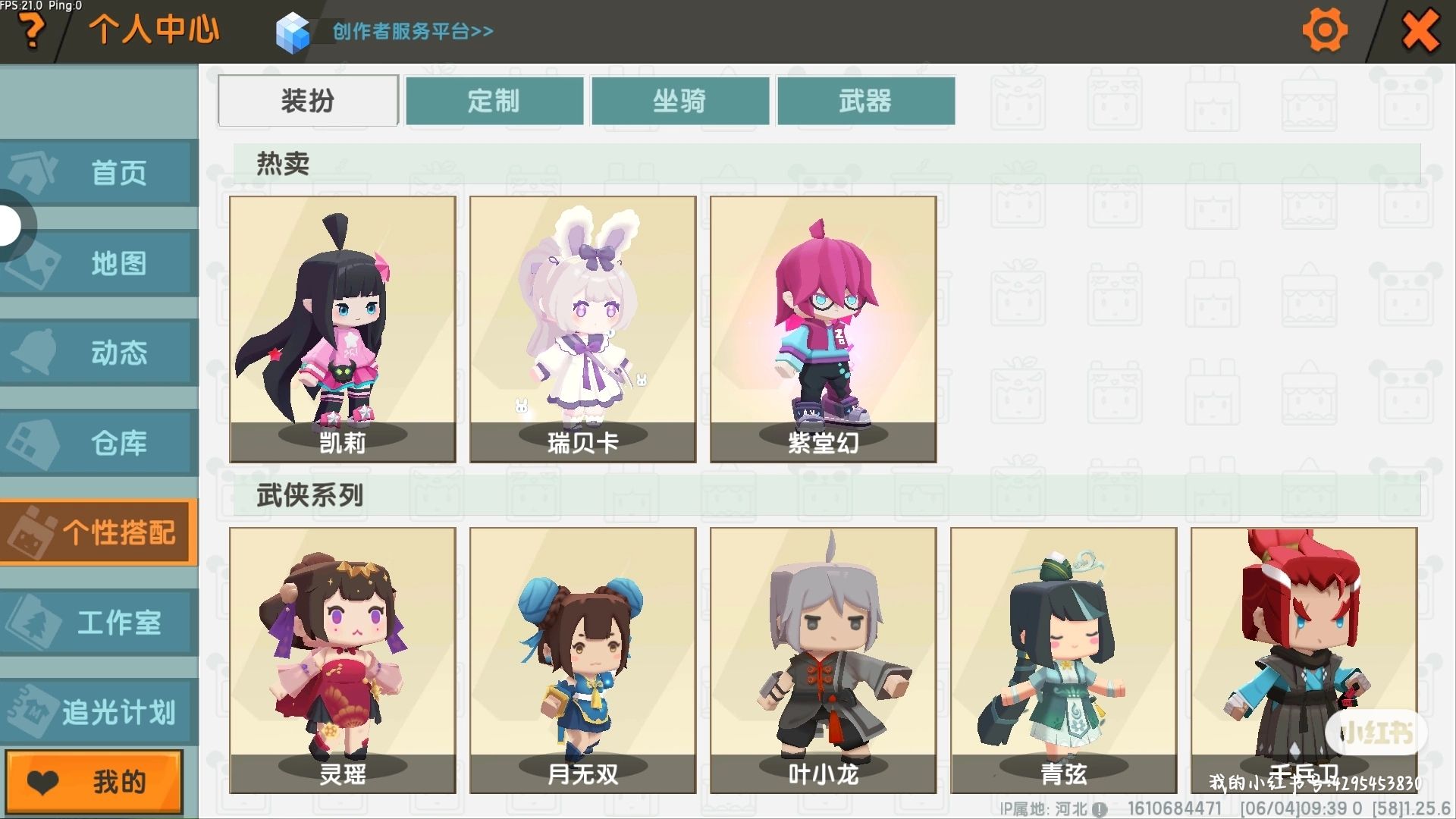Screen dimensions: 1456x819
Task: Close the personal center window
Action: [x=1420, y=31]
